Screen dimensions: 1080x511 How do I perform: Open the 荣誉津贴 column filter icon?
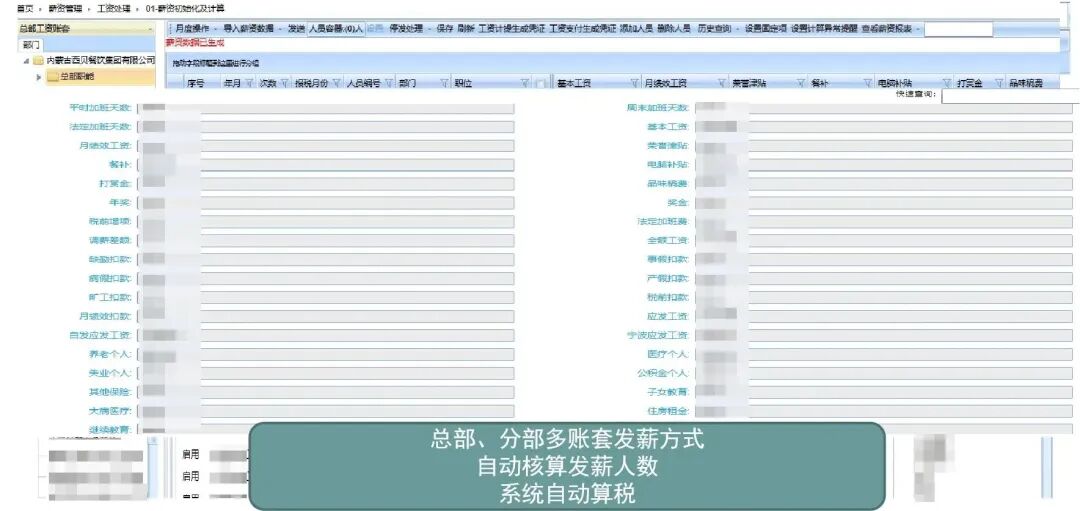pos(801,83)
